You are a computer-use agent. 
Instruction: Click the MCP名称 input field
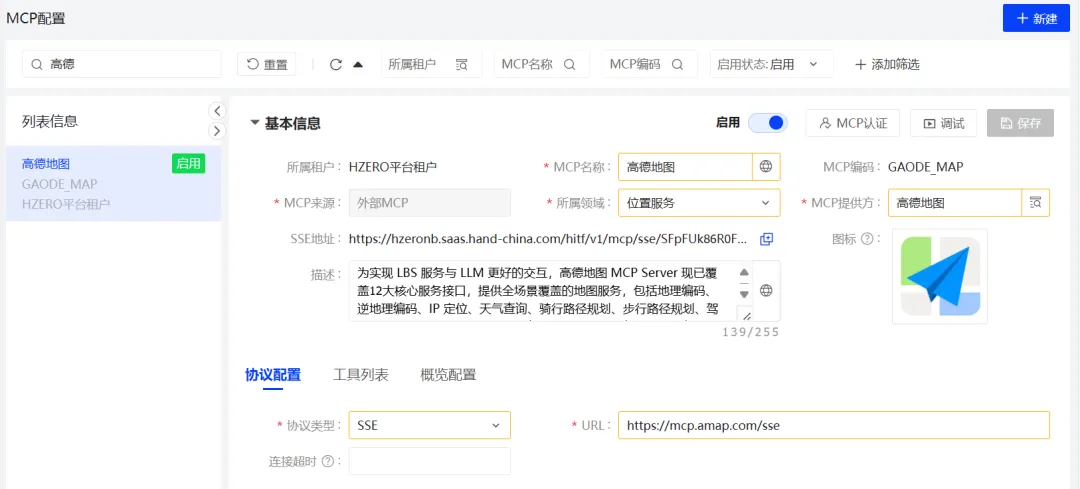(685, 166)
